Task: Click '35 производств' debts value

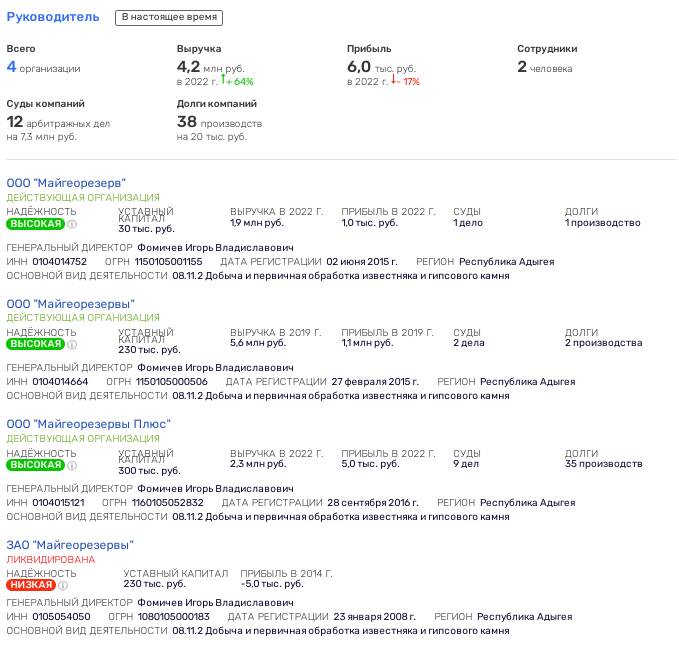Action: [x=603, y=464]
